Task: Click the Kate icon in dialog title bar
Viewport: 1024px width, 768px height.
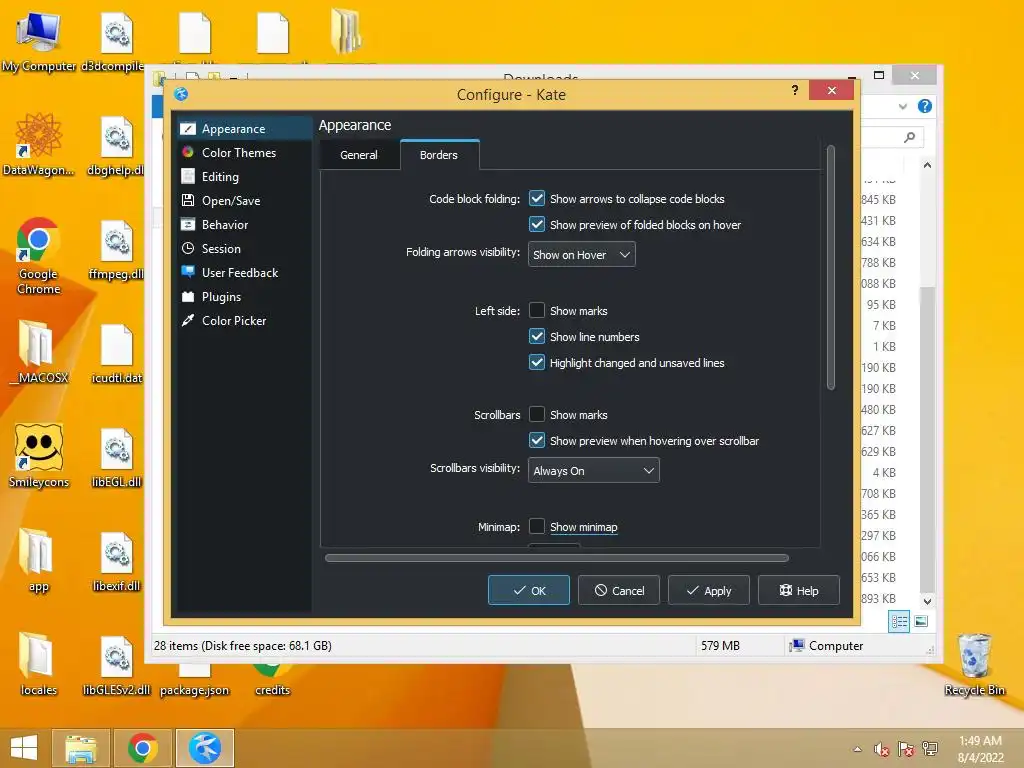Action: click(182, 94)
